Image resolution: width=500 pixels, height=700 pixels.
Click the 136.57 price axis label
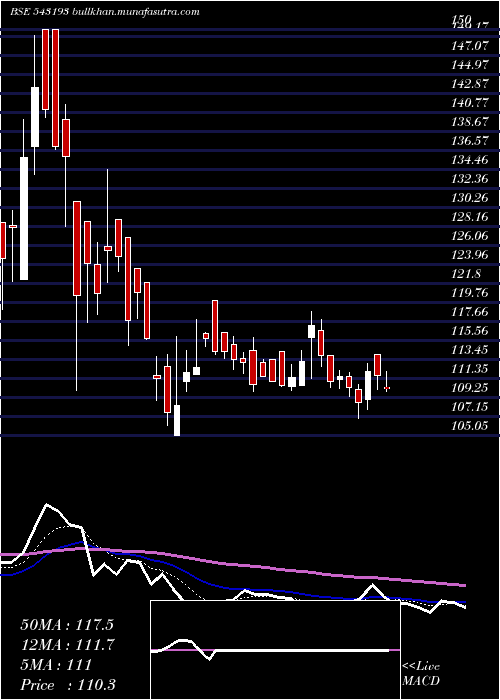click(470, 141)
